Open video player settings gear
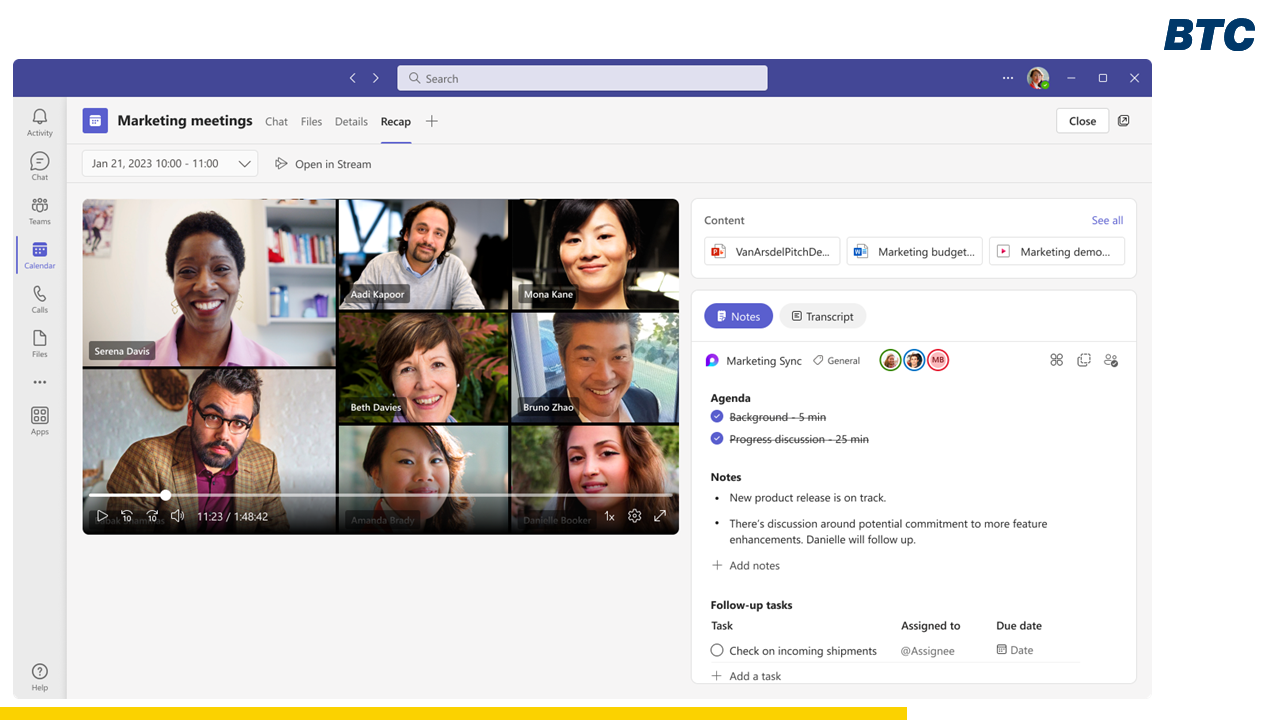Image resolution: width=1280 pixels, height=720 pixels. [x=634, y=516]
